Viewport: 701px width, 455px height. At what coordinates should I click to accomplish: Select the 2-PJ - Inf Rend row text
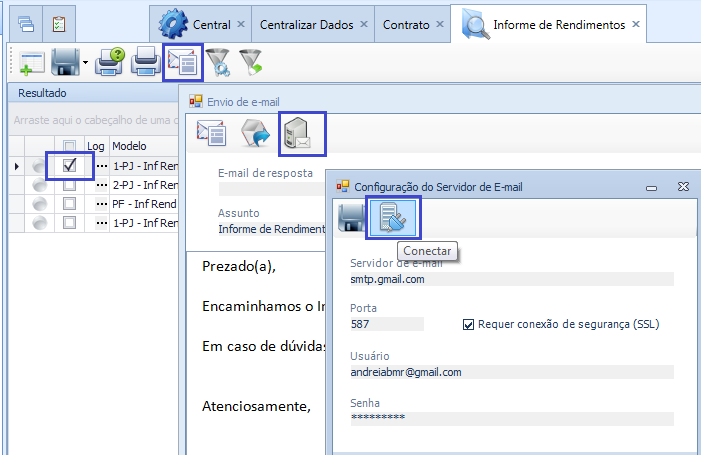click(145, 185)
